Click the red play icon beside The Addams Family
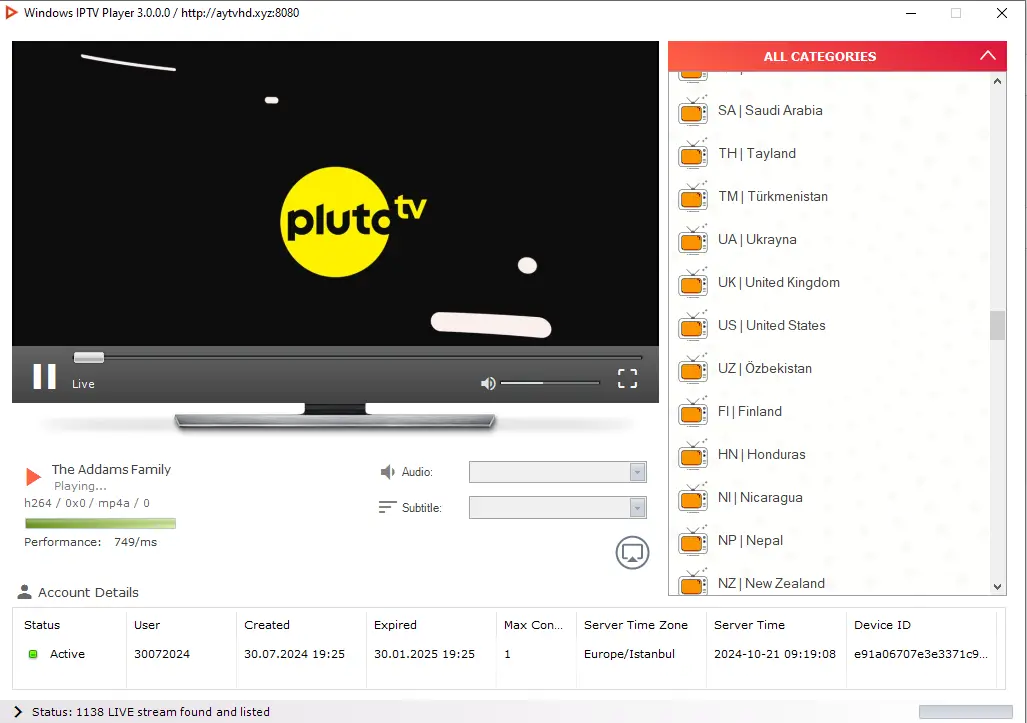1027x723 pixels. 33,477
